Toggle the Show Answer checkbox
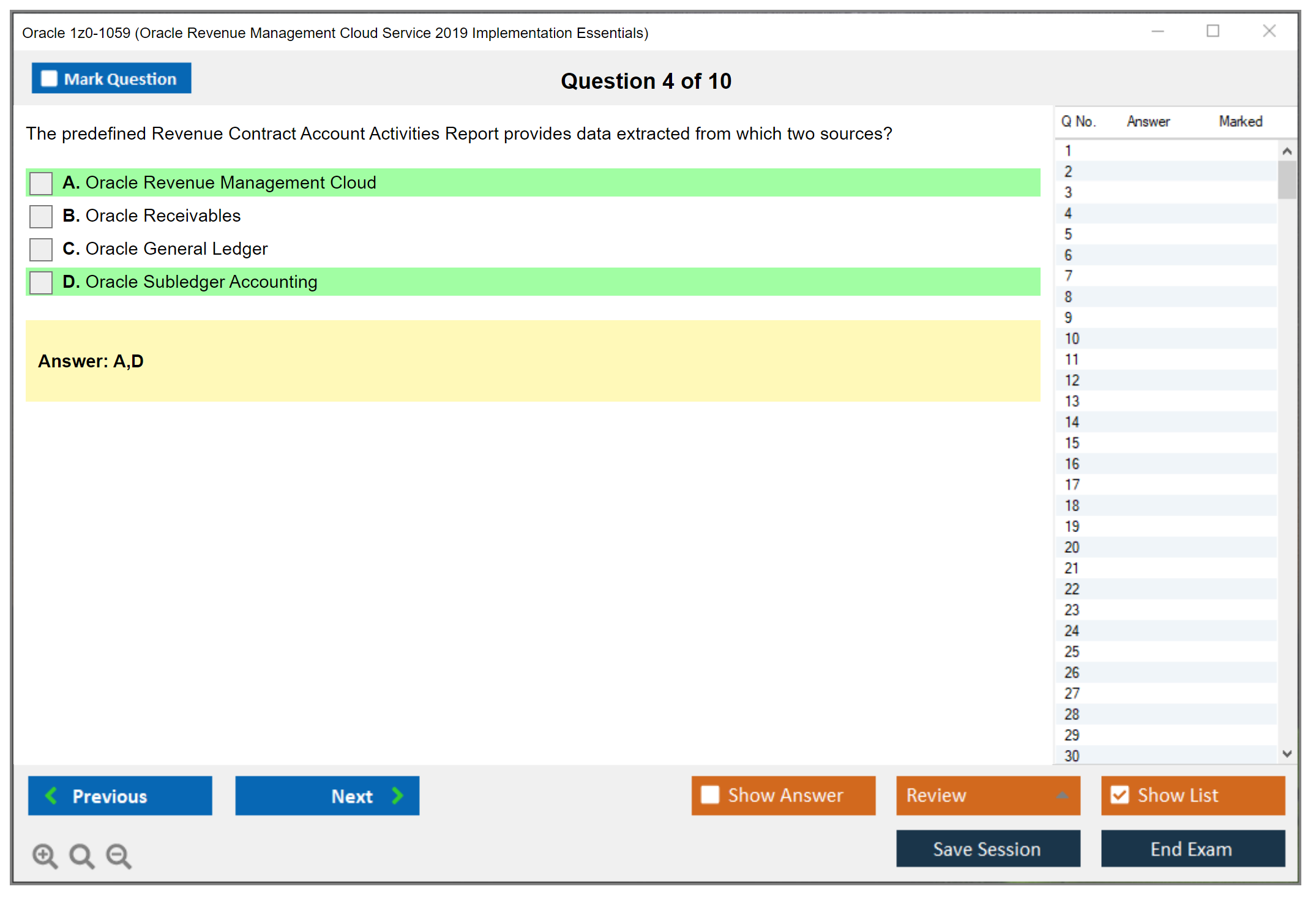Image resolution: width=1316 pixels, height=900 pixels. pyautogui.click(x=710, y=795)
